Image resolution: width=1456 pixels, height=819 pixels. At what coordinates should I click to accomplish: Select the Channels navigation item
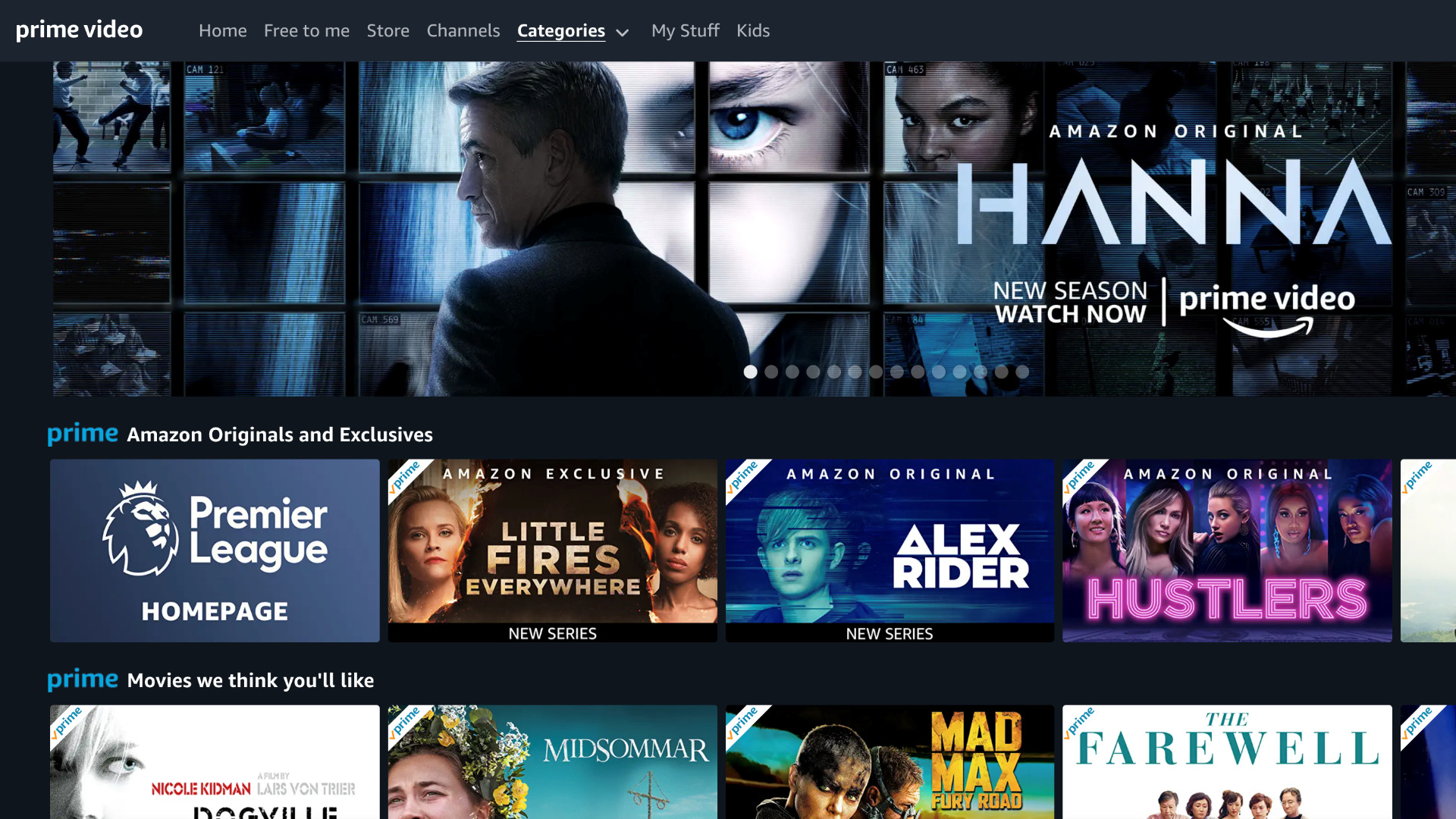(463, 30)
